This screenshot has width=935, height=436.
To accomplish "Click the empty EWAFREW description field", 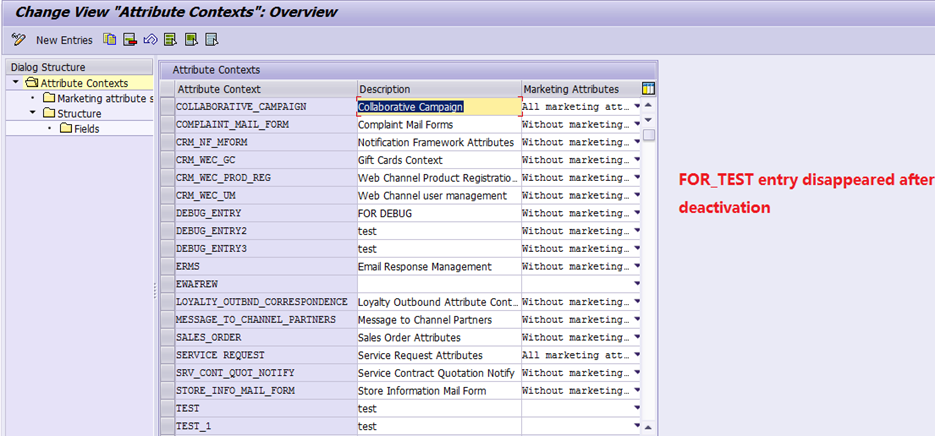I will (x=439, y=284).
